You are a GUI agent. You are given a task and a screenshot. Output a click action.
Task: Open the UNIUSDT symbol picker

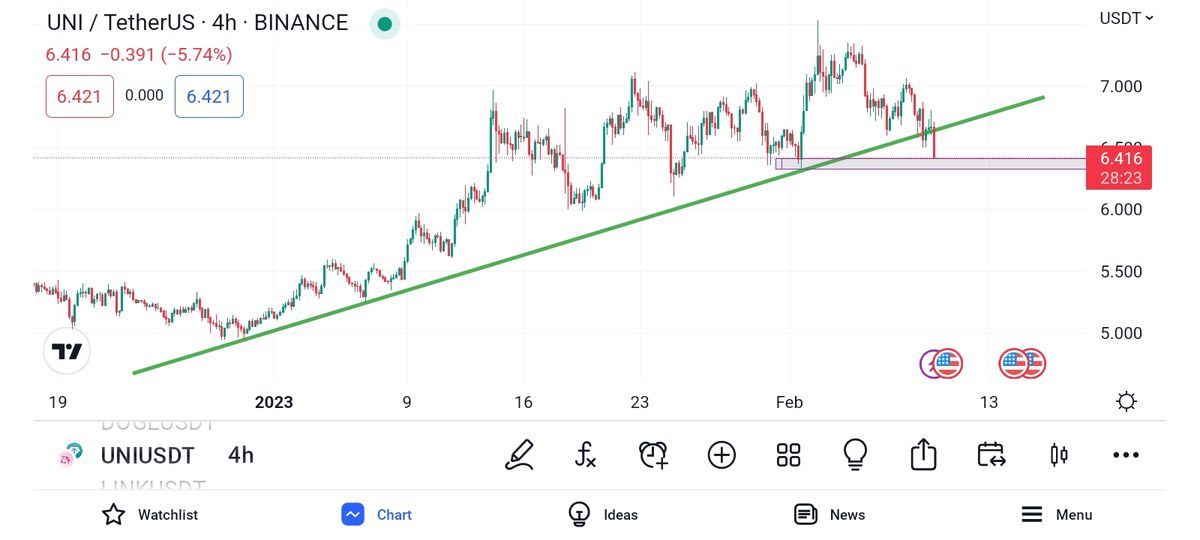point(146,455)
